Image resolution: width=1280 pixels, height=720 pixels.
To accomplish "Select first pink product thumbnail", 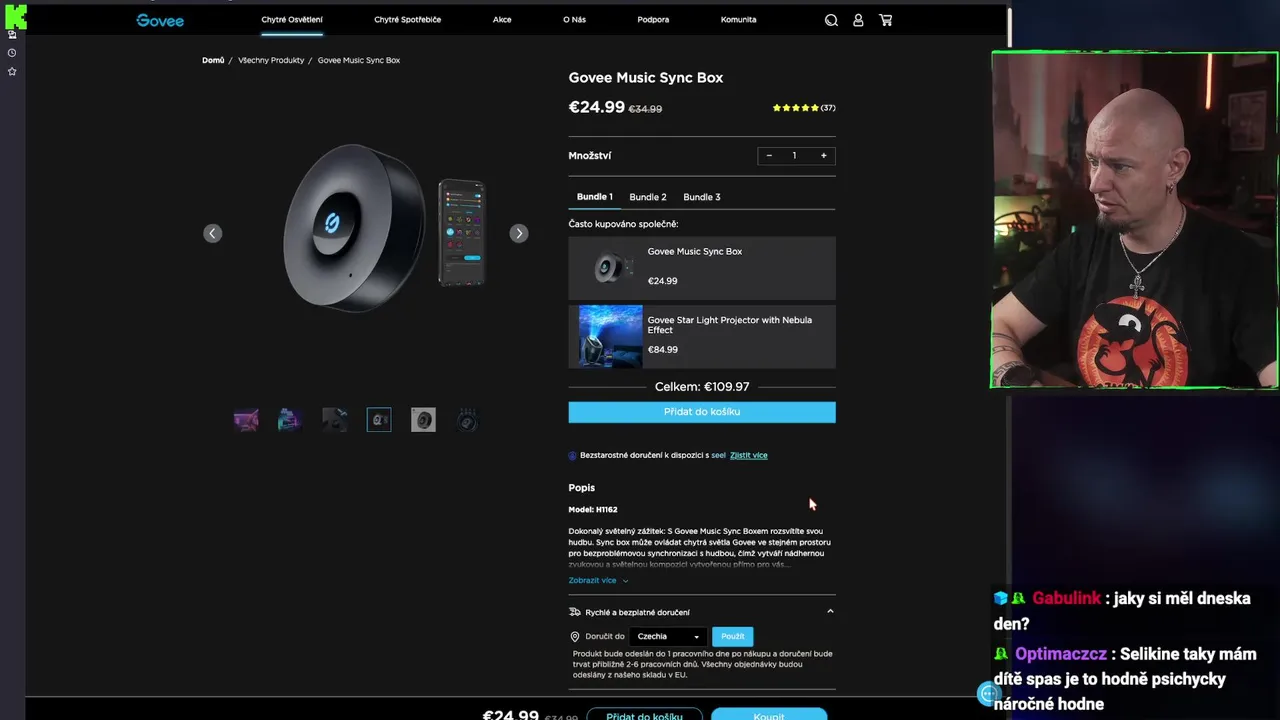I will click(x=246, y=420).
